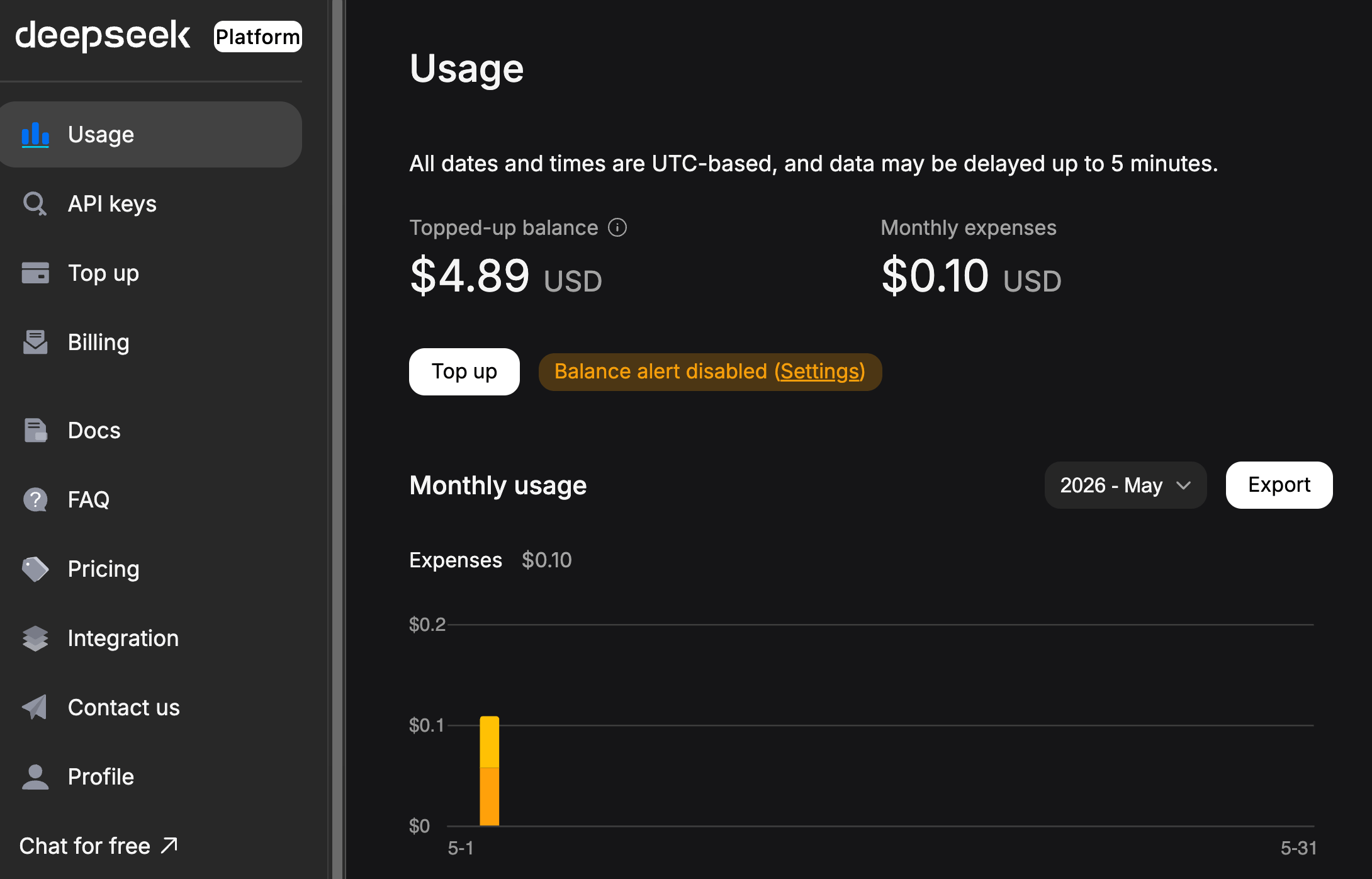The image size is (1372, 879).
Task: Click the $0.2 axis label
Action: (427, 625)
